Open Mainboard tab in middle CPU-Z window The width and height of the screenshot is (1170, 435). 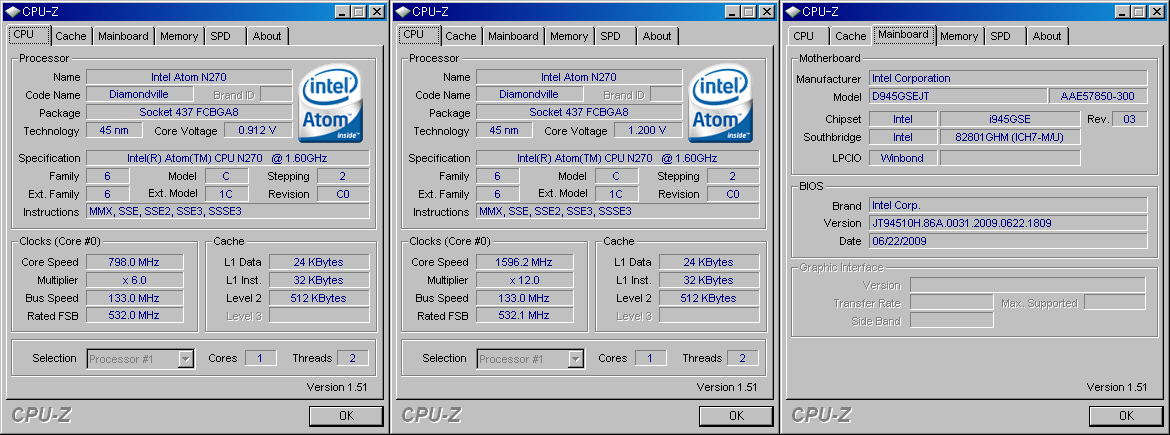pyautogui.click(x=513, y=36)
